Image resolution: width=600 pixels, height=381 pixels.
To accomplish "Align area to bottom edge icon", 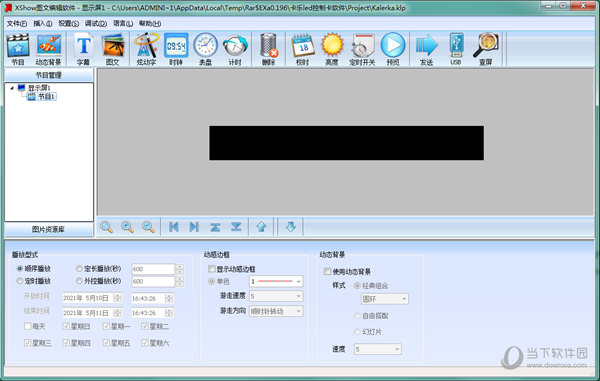I will (236, 227).
